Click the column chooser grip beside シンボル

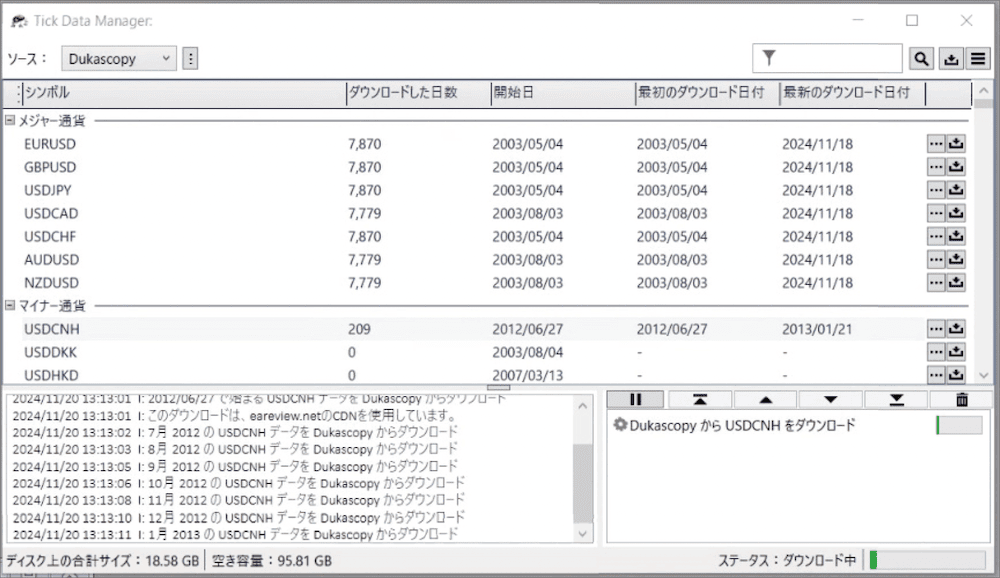click(x=18, y=93)
